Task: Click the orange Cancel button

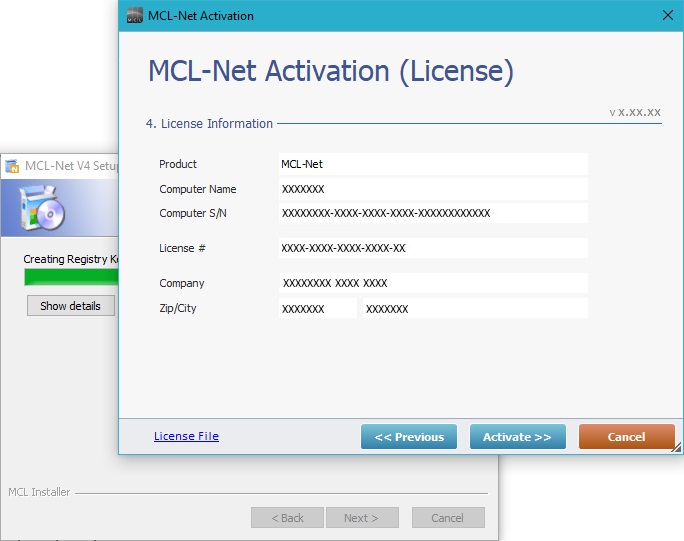Action: [626, 437]
